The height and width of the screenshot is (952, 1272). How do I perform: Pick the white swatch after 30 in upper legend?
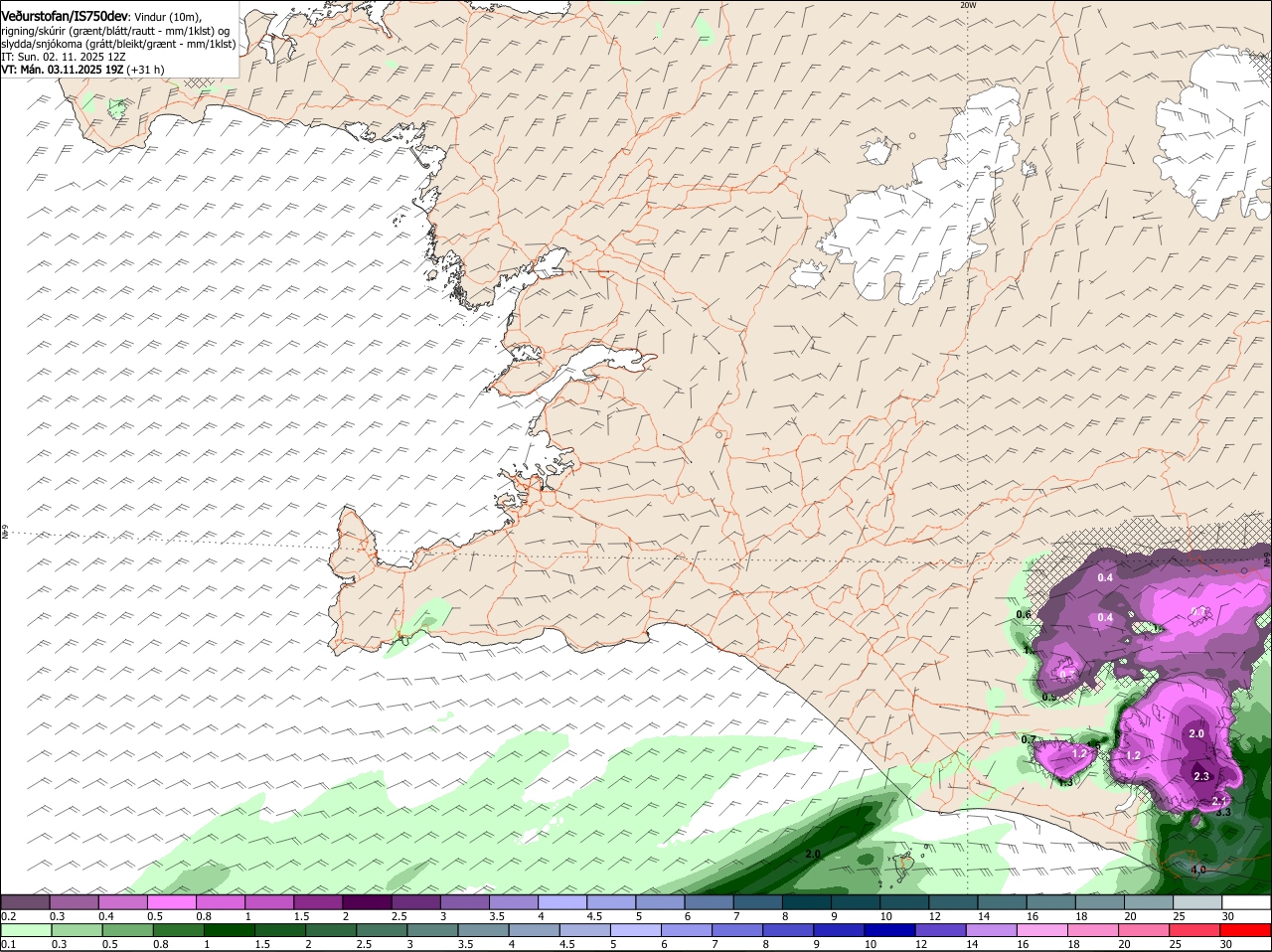(x=1246, y=902)
